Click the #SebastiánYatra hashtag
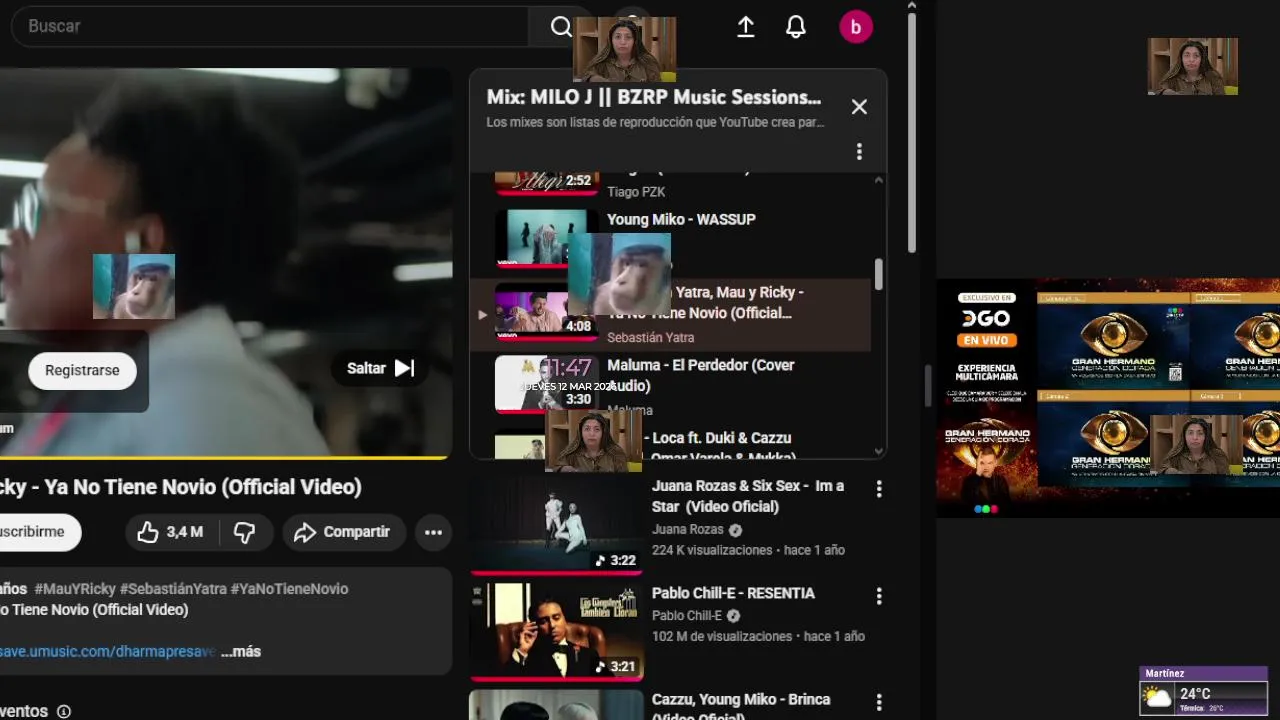This screenshot has width=1280, height=720. point(173,589)
